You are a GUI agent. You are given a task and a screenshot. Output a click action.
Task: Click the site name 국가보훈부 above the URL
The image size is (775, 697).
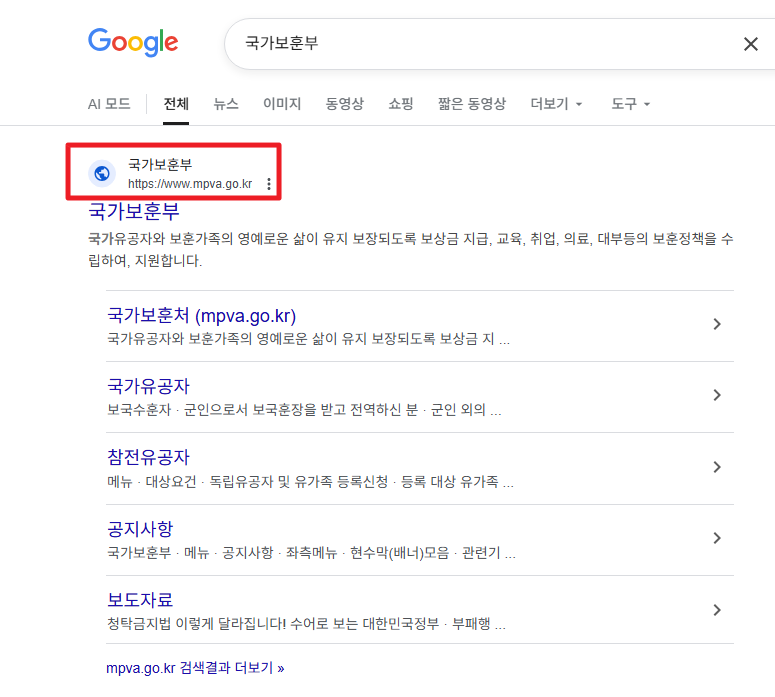pyautogui.click(x=160, y=164)
